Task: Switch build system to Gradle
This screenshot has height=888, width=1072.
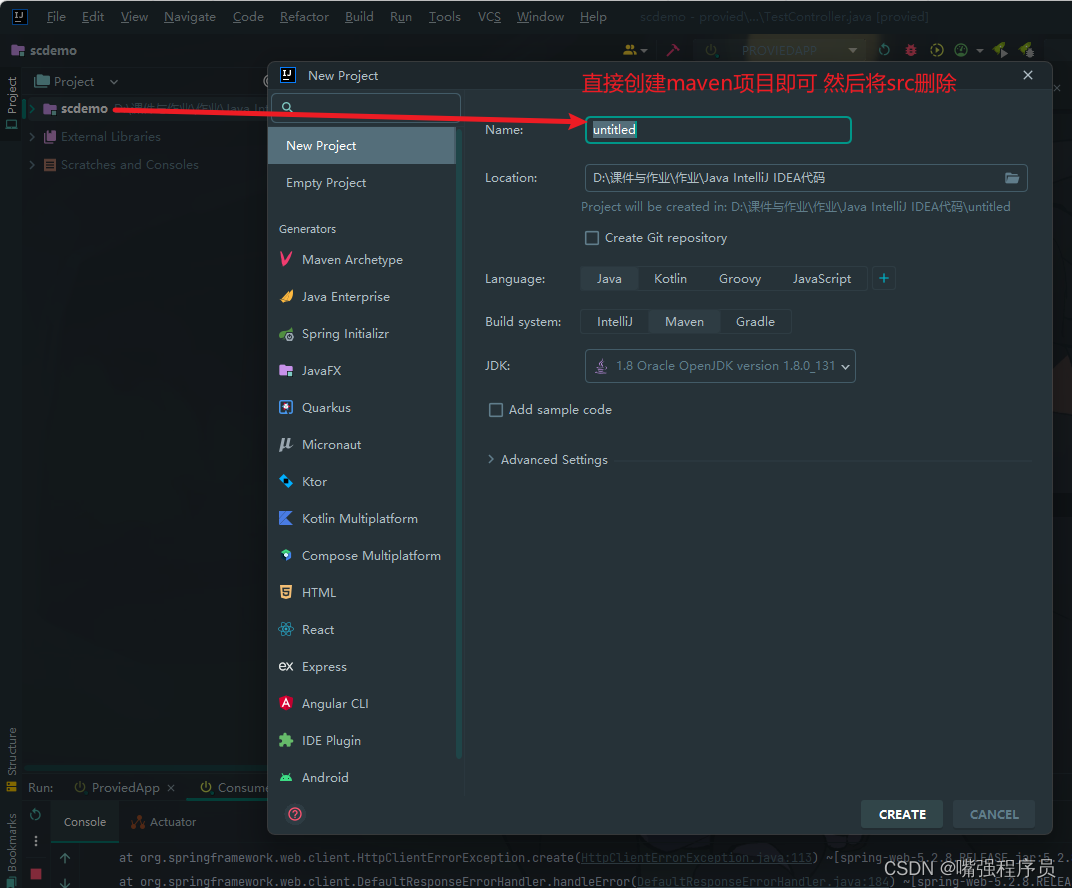Action: (755, 321)
